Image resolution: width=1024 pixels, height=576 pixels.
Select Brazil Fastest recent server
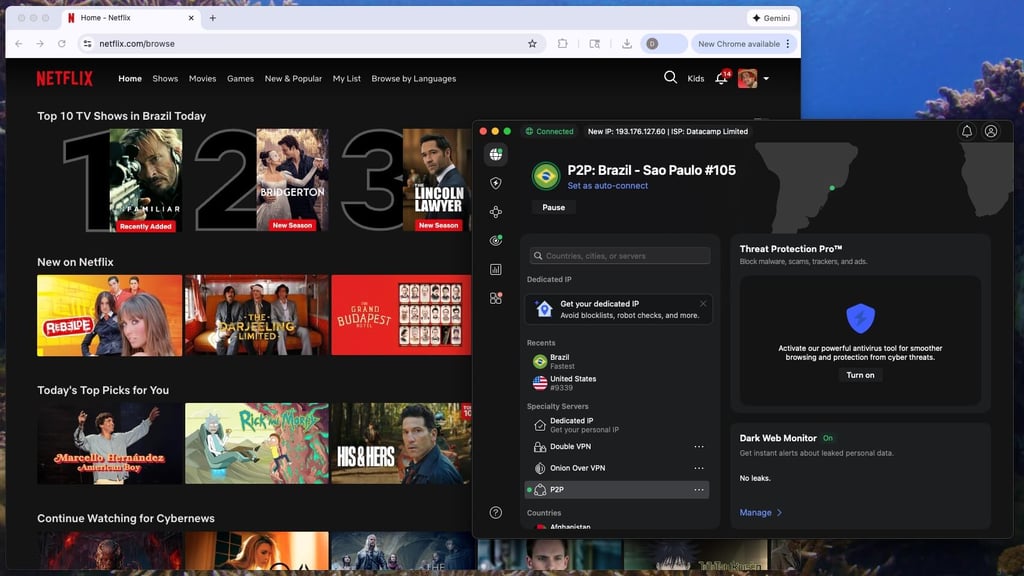[616, 361]
